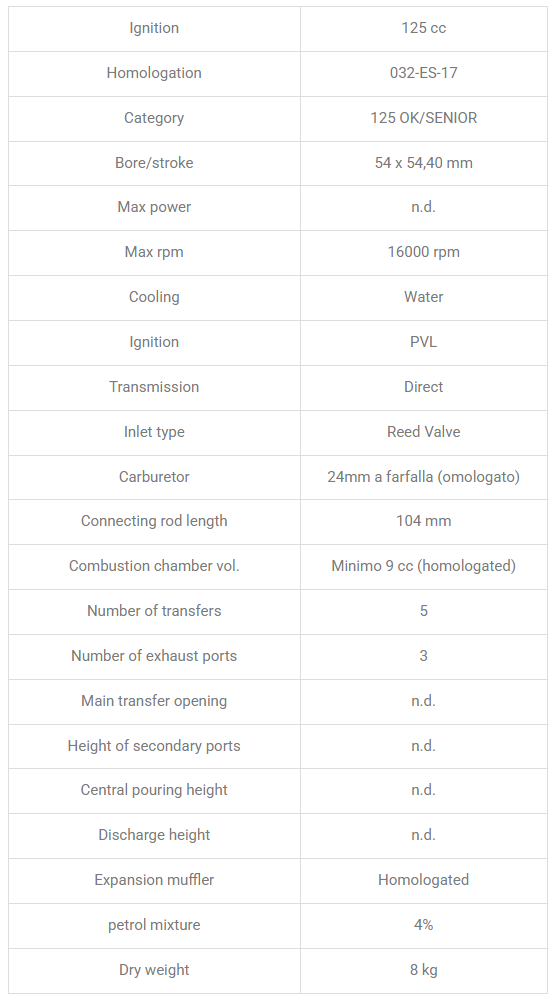Select the Reed Valve value
The image size is (554, 1001).
click(424, 432)
